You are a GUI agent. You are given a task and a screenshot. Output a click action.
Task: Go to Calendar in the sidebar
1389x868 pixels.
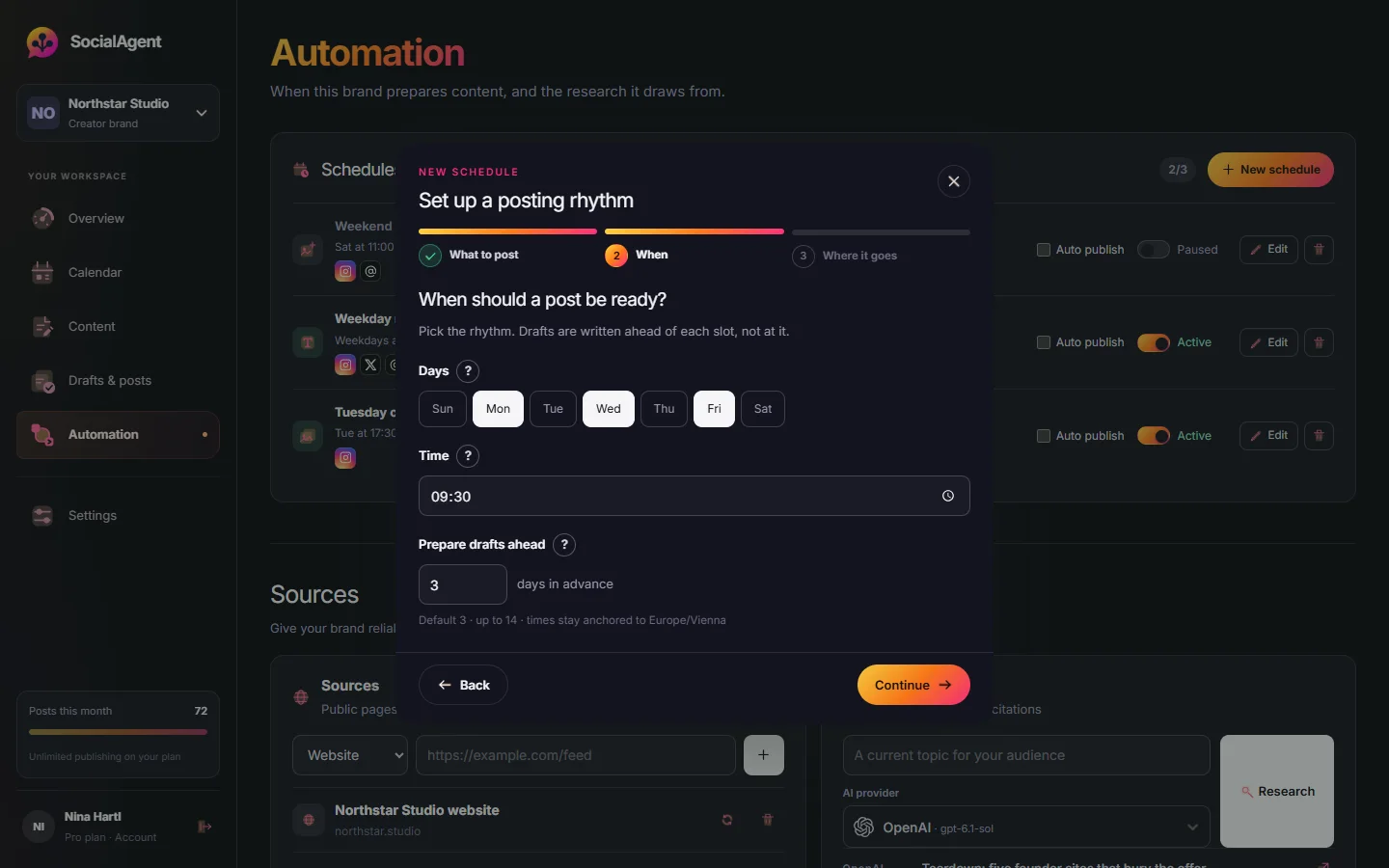pos(118,273)
